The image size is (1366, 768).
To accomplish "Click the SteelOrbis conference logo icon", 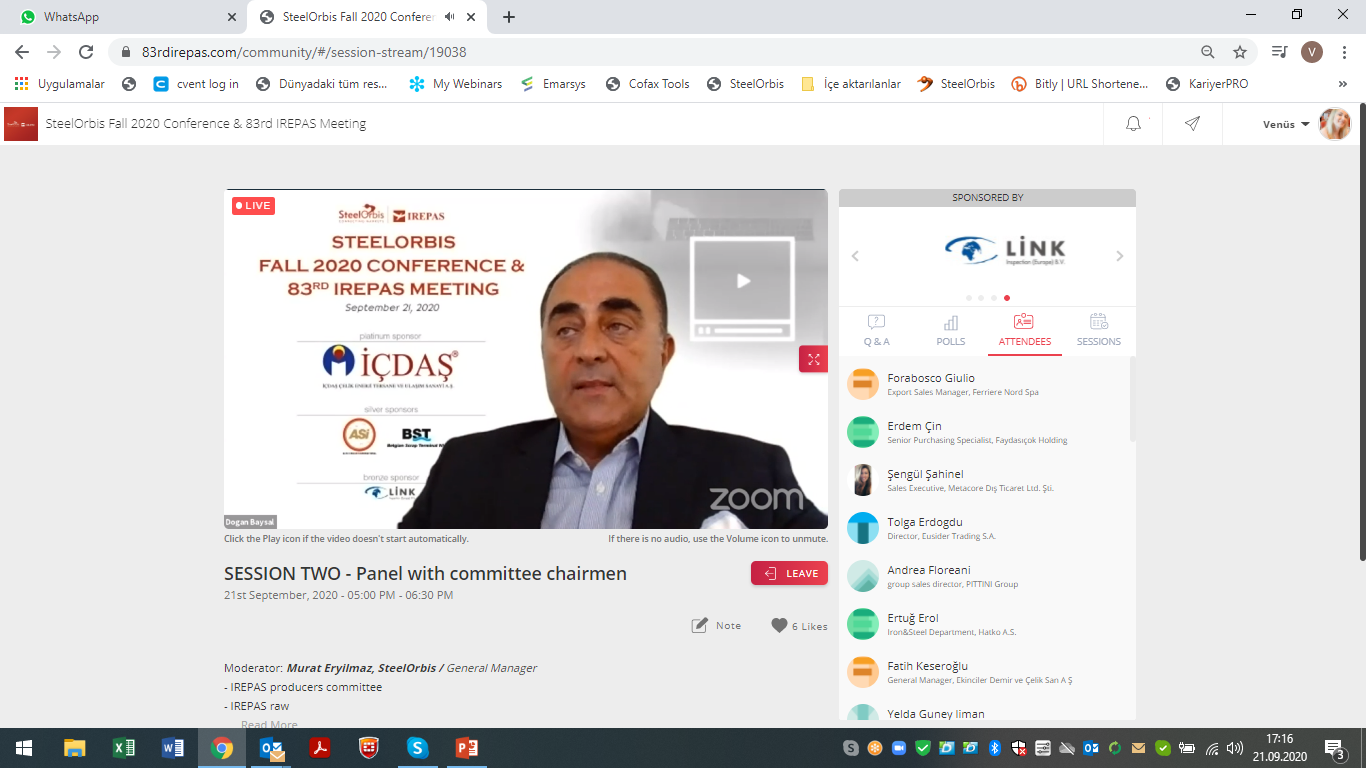I will [x=21, y=124].
